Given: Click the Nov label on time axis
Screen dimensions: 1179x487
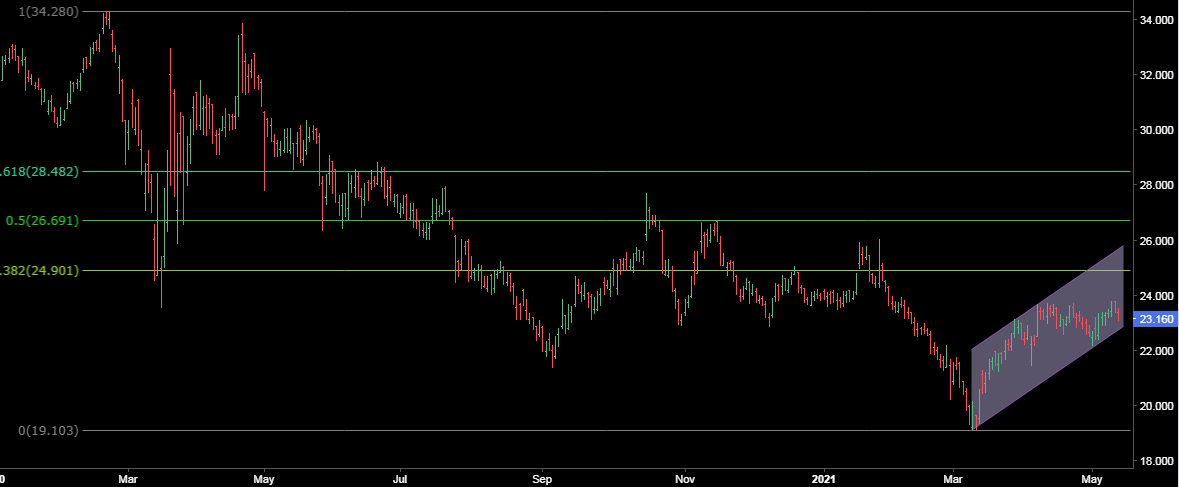Looking at the screenshot, I should coord(685,477).
